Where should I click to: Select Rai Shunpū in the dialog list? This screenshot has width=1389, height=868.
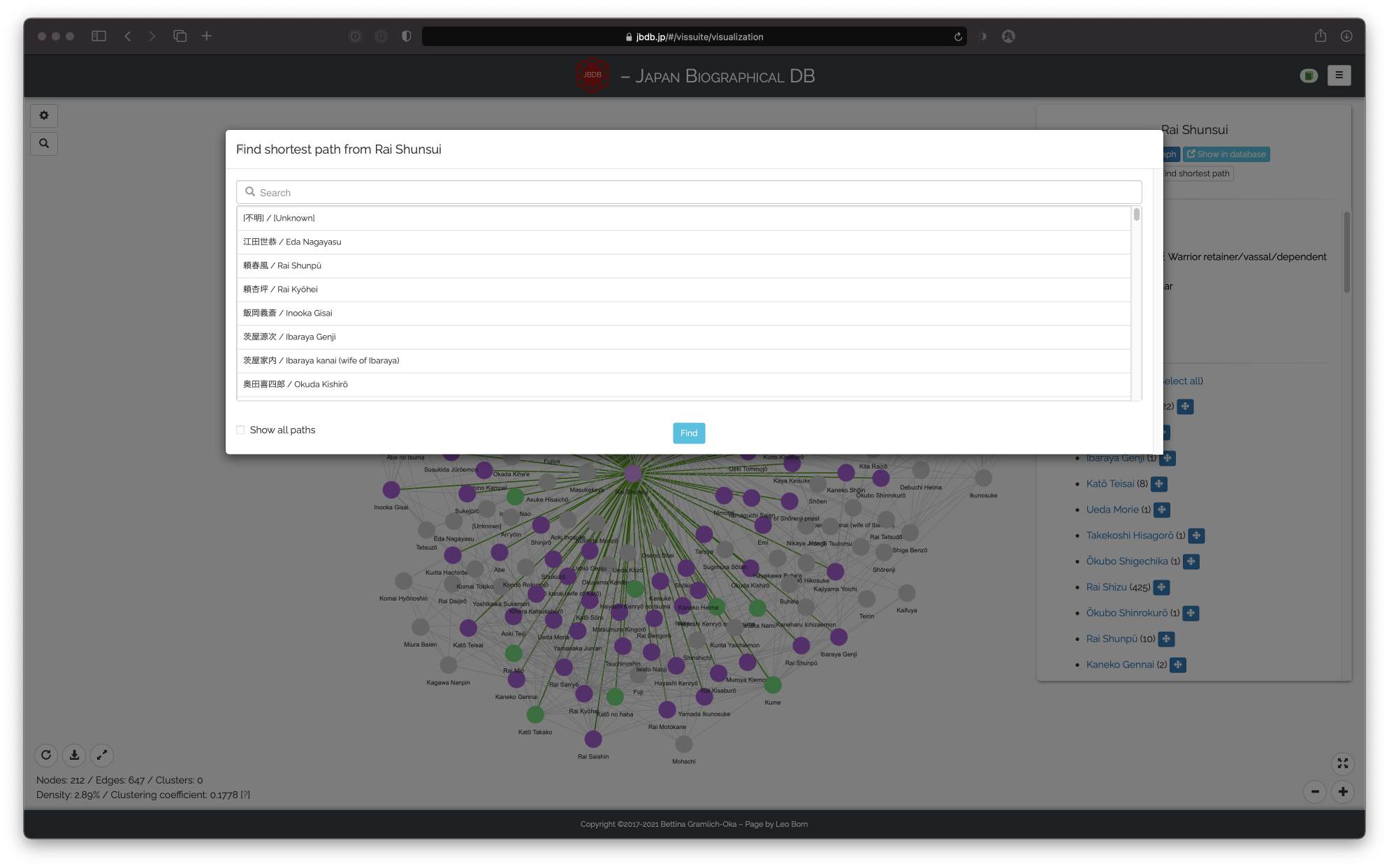pos(683,266)
